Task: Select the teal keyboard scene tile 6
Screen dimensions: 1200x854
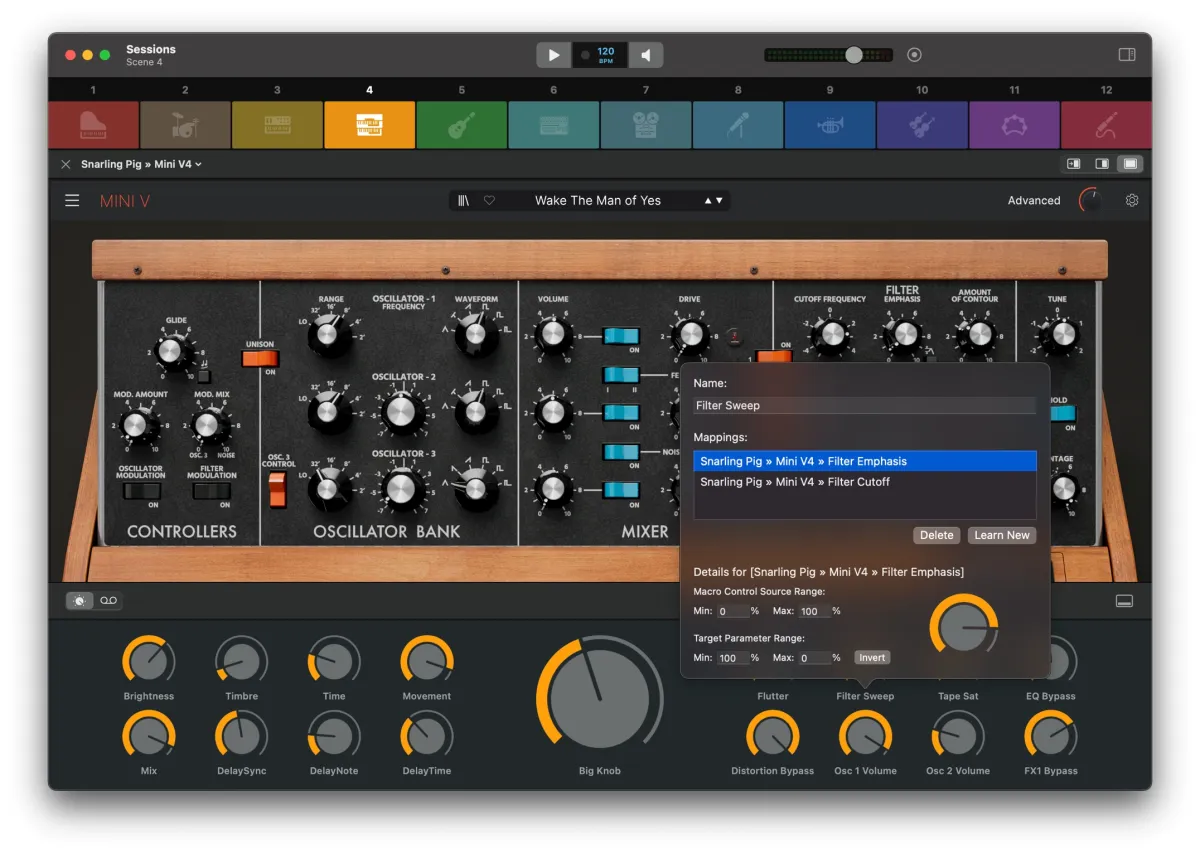Action: (x=554, y=125)
